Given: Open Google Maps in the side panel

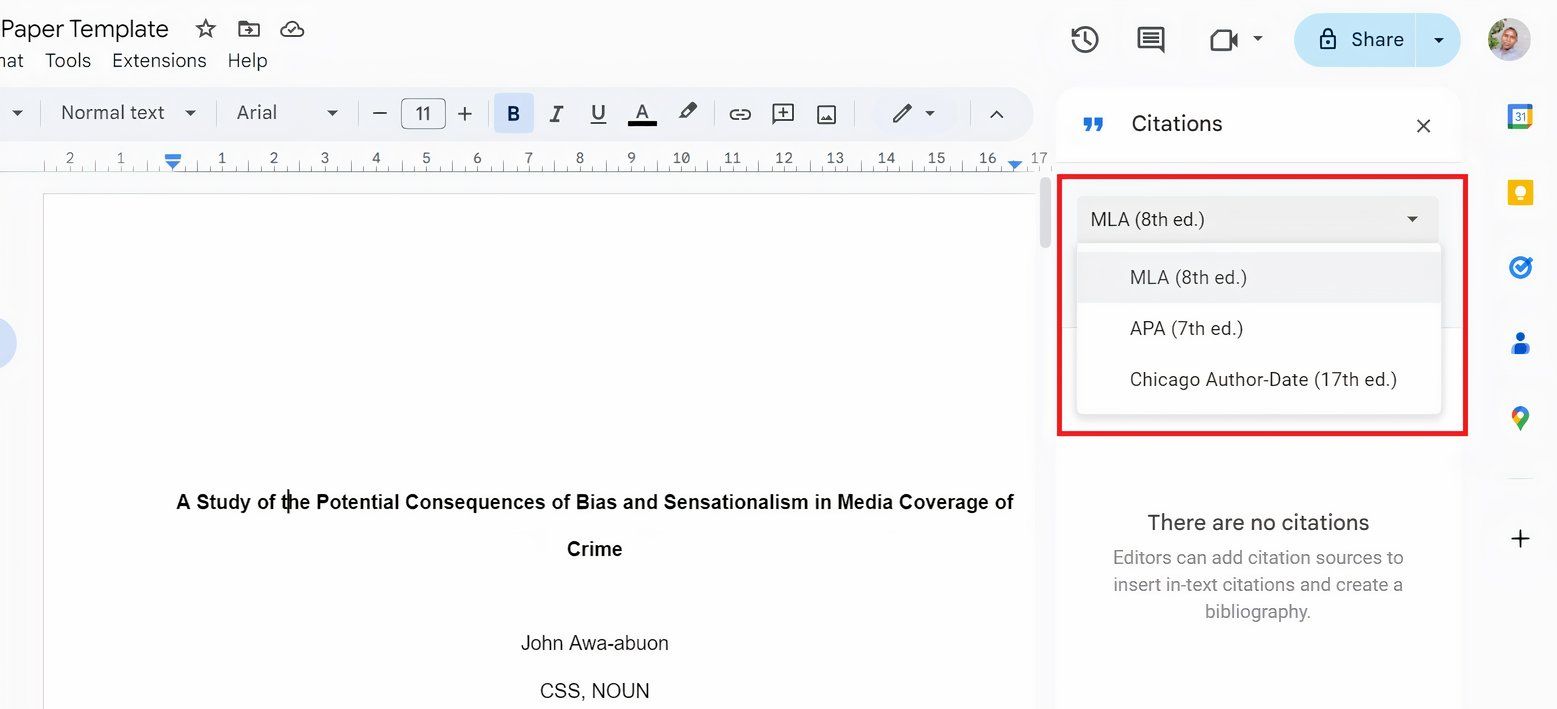Looking at the screenshot, I should pos(1520,418).
